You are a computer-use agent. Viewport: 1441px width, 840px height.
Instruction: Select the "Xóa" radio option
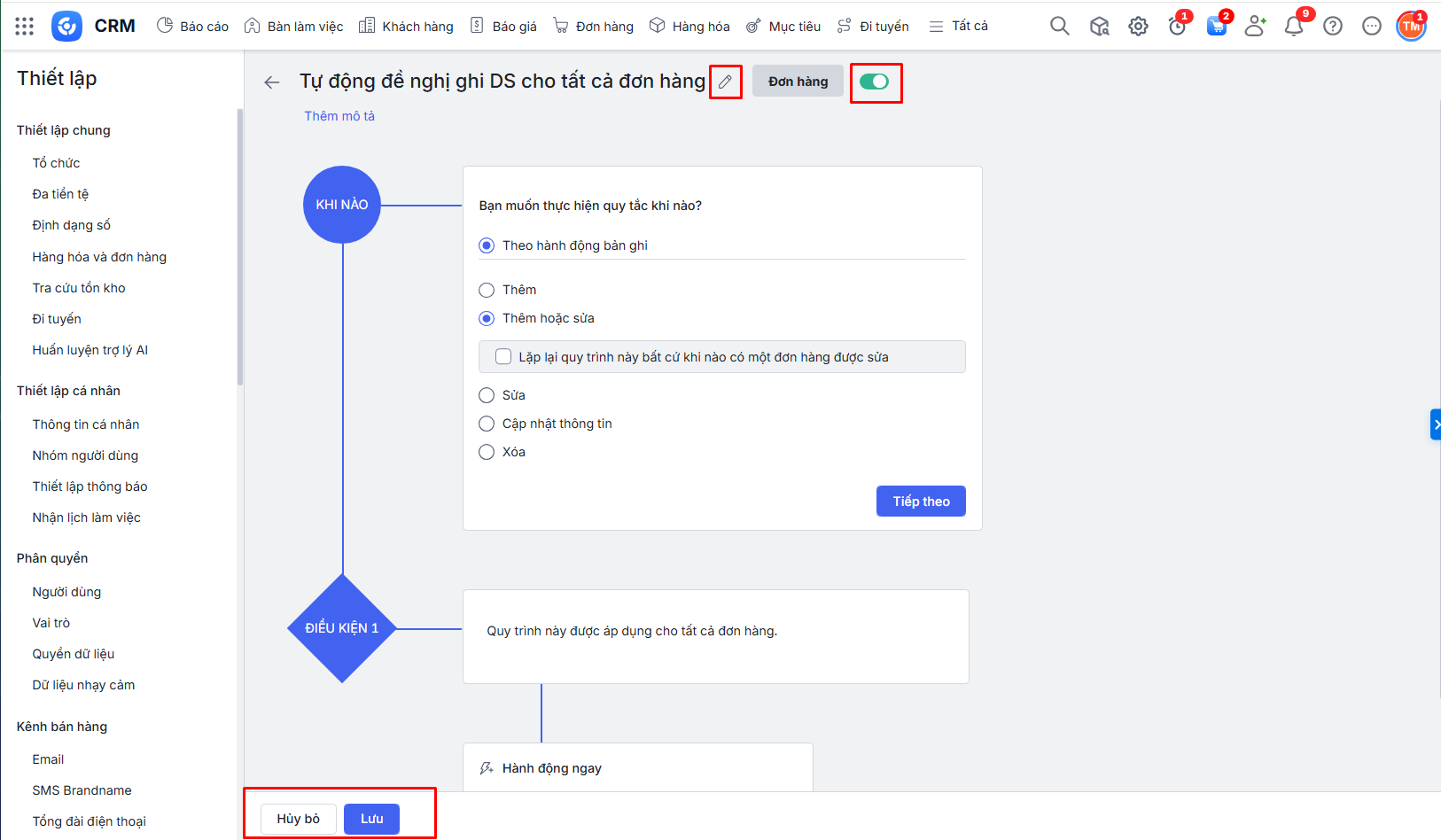click(487, 452)
